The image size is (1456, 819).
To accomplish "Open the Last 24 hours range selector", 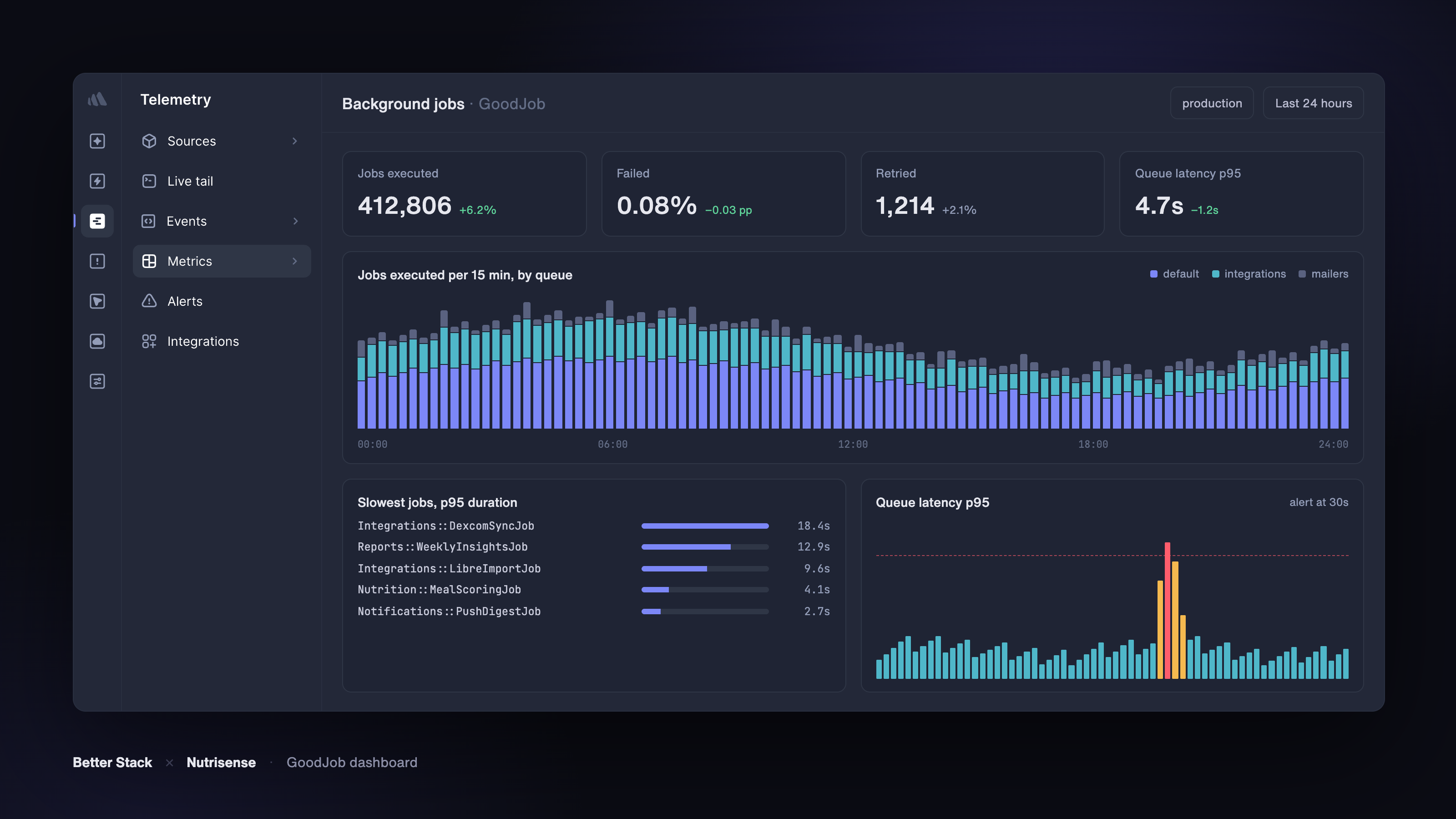I will click(1313, 103).
